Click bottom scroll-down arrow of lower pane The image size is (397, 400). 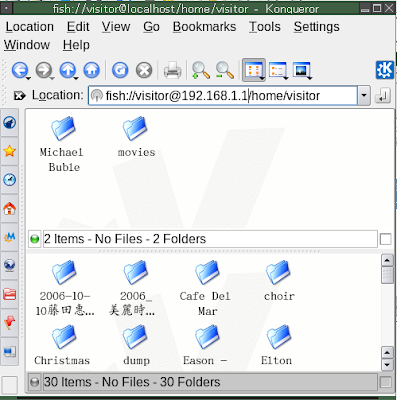point(387,365)
